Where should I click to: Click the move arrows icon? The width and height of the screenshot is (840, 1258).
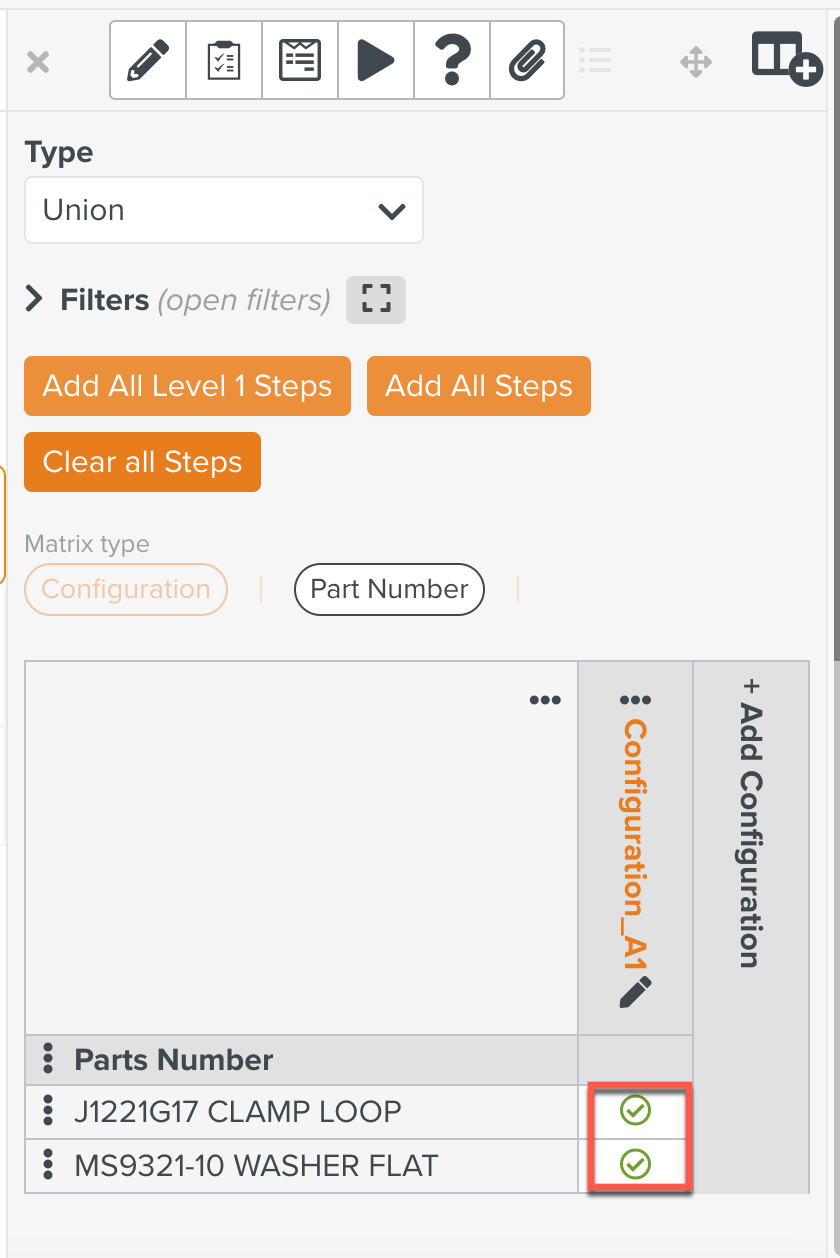696,62
